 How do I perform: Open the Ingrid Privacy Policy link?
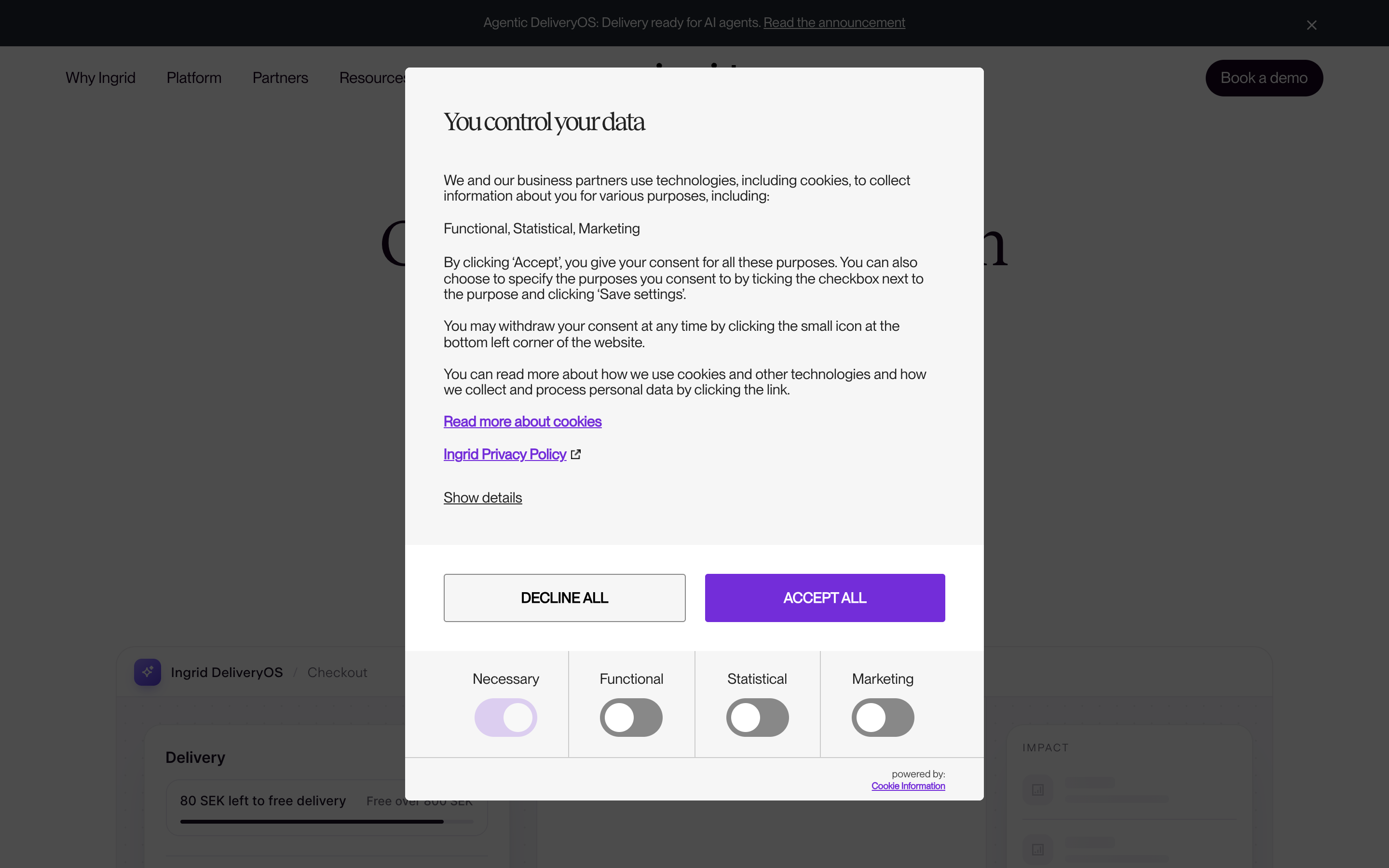click(505, 454)
